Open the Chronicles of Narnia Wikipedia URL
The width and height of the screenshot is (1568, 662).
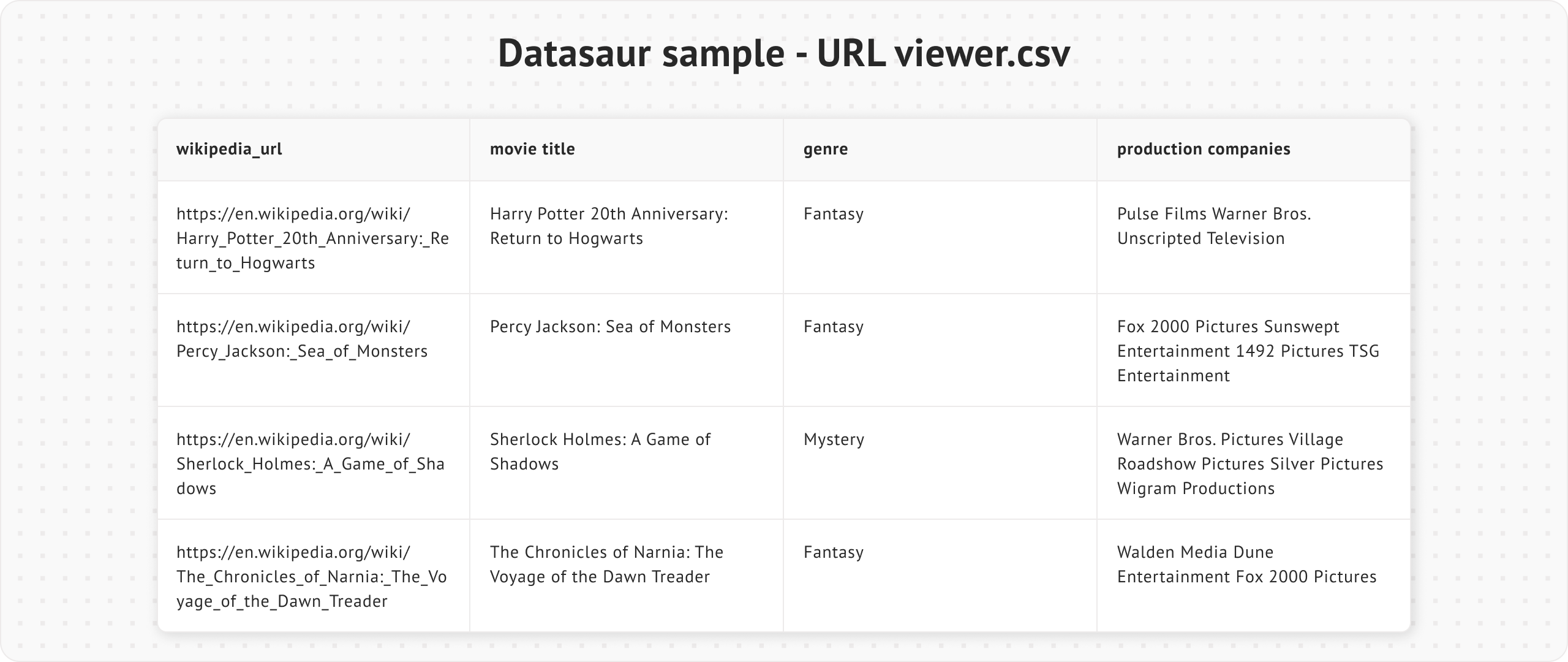pyautogui.click(x=311, y=577)
